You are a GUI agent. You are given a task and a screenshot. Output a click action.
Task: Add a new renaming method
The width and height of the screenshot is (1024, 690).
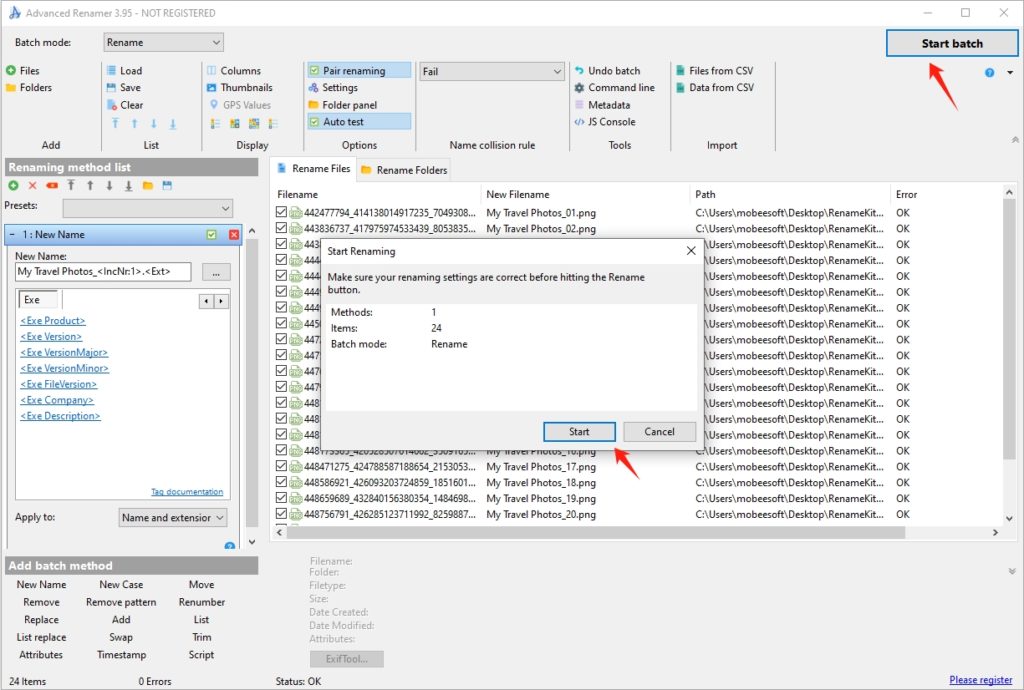[x=11, y=185]
